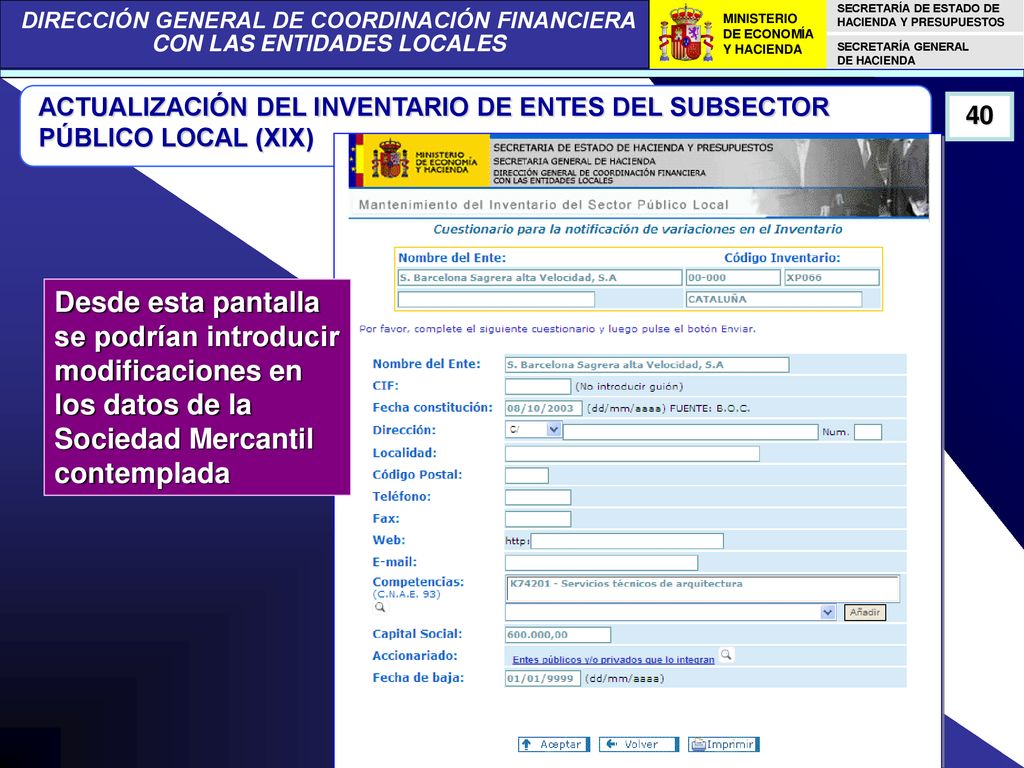Click the Spanish coat of arms in slide header
The image size is (1024, 768).
[x=686, y=33]
